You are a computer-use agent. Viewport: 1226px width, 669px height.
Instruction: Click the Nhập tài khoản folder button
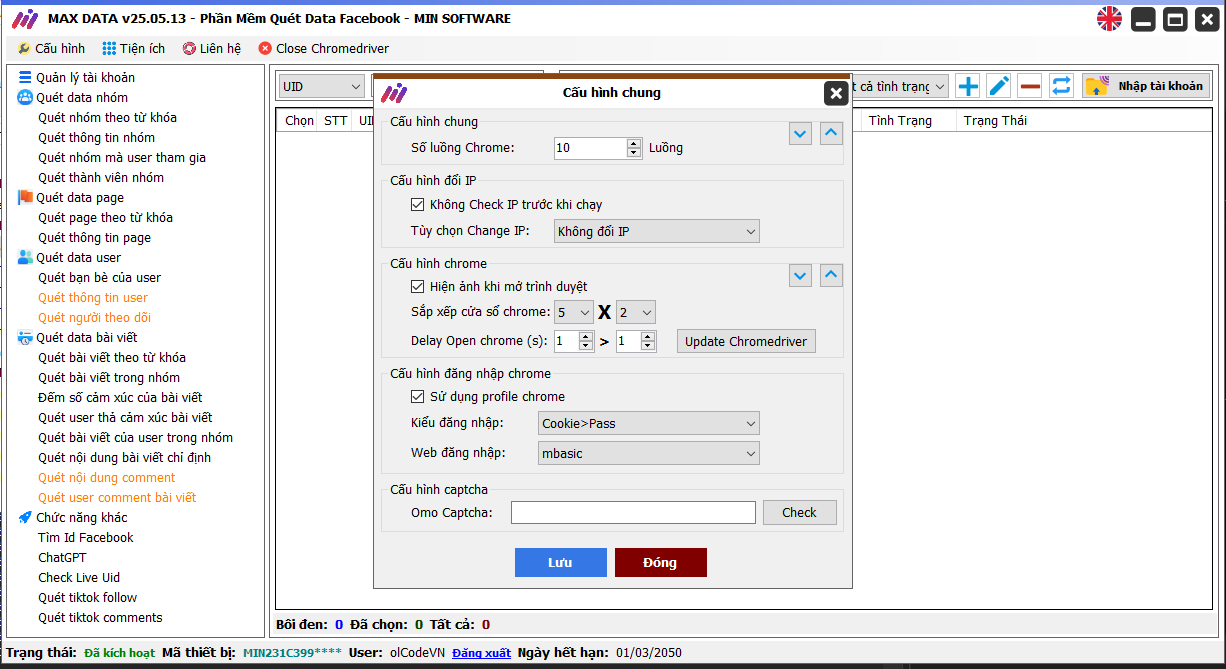click(1146, 86)
